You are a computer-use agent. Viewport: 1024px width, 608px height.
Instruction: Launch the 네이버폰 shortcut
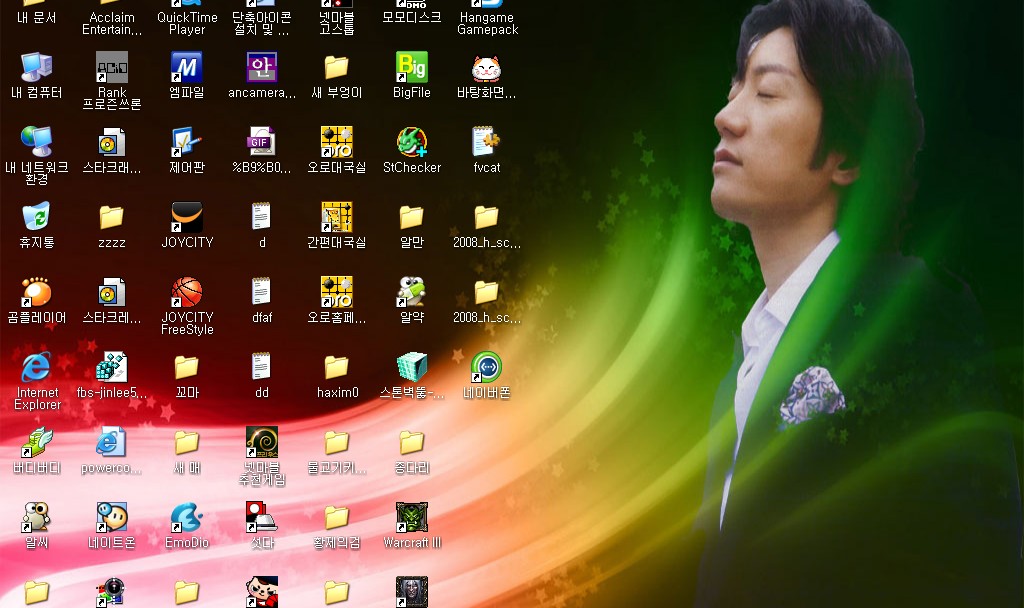tap(487, 368)
